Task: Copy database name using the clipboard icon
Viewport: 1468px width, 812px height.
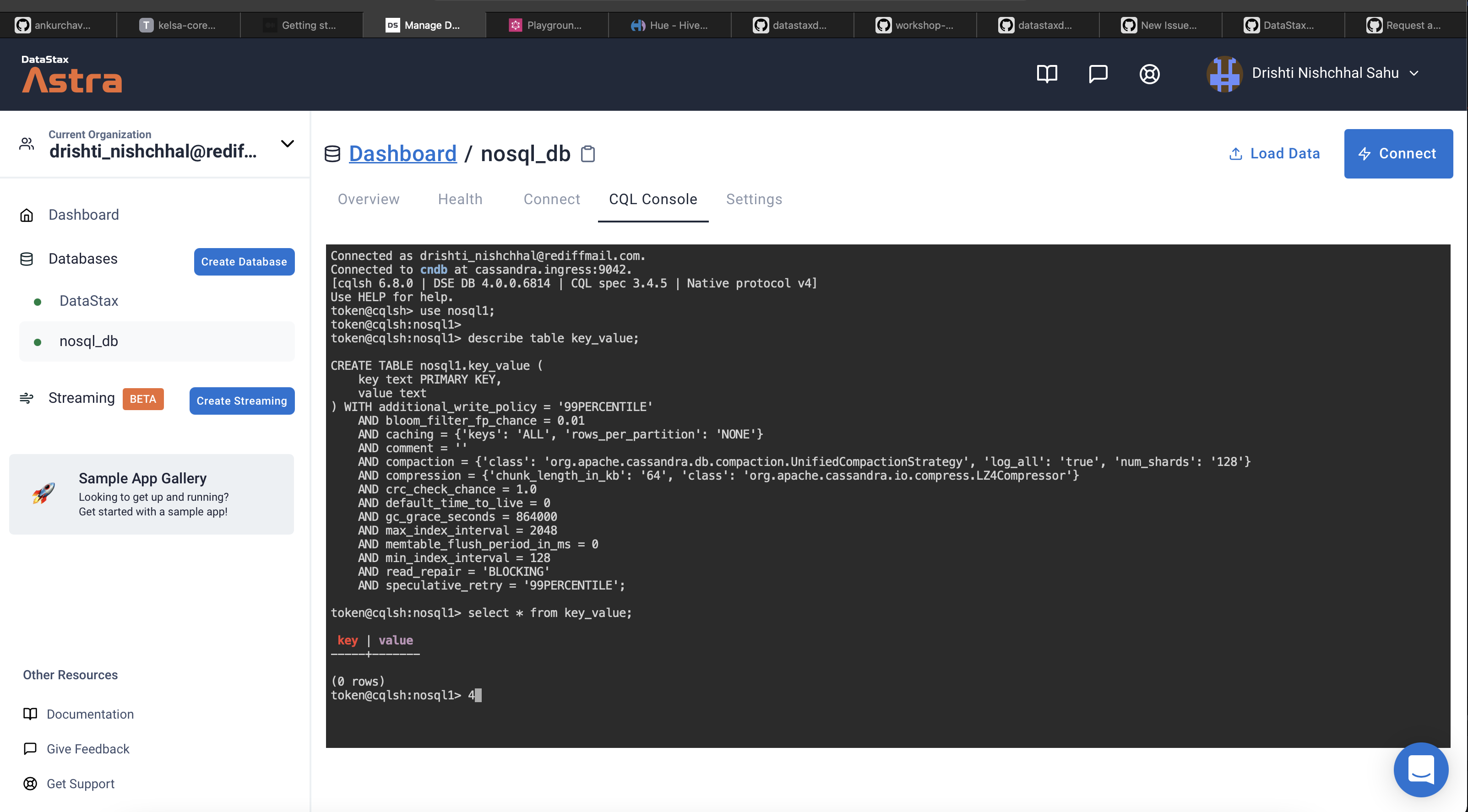Action: 588,153
